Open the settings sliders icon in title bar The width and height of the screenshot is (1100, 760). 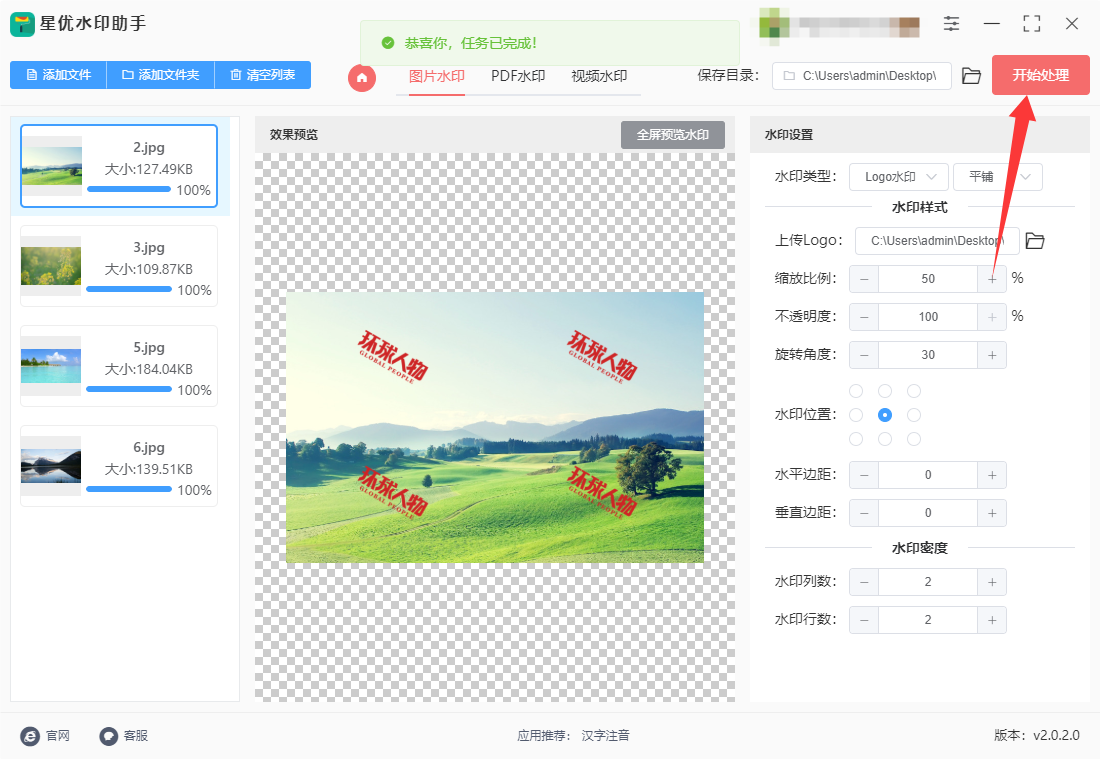pos(951,24)
